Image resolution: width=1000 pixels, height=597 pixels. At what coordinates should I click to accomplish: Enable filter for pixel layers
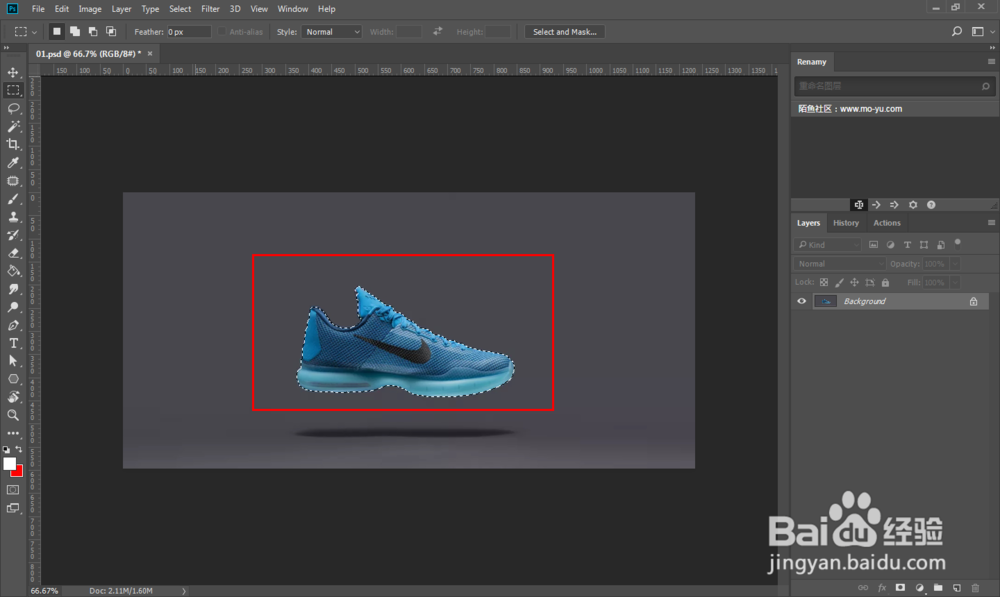tap(874, 245)
